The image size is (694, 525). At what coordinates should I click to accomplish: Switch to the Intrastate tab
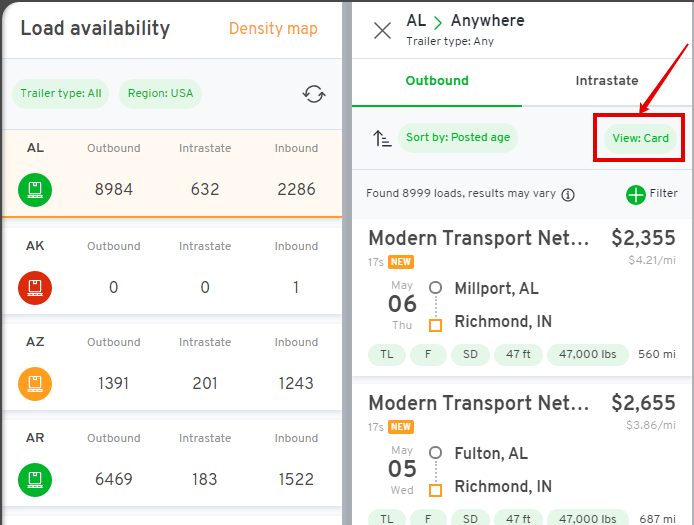click(606, 81)
